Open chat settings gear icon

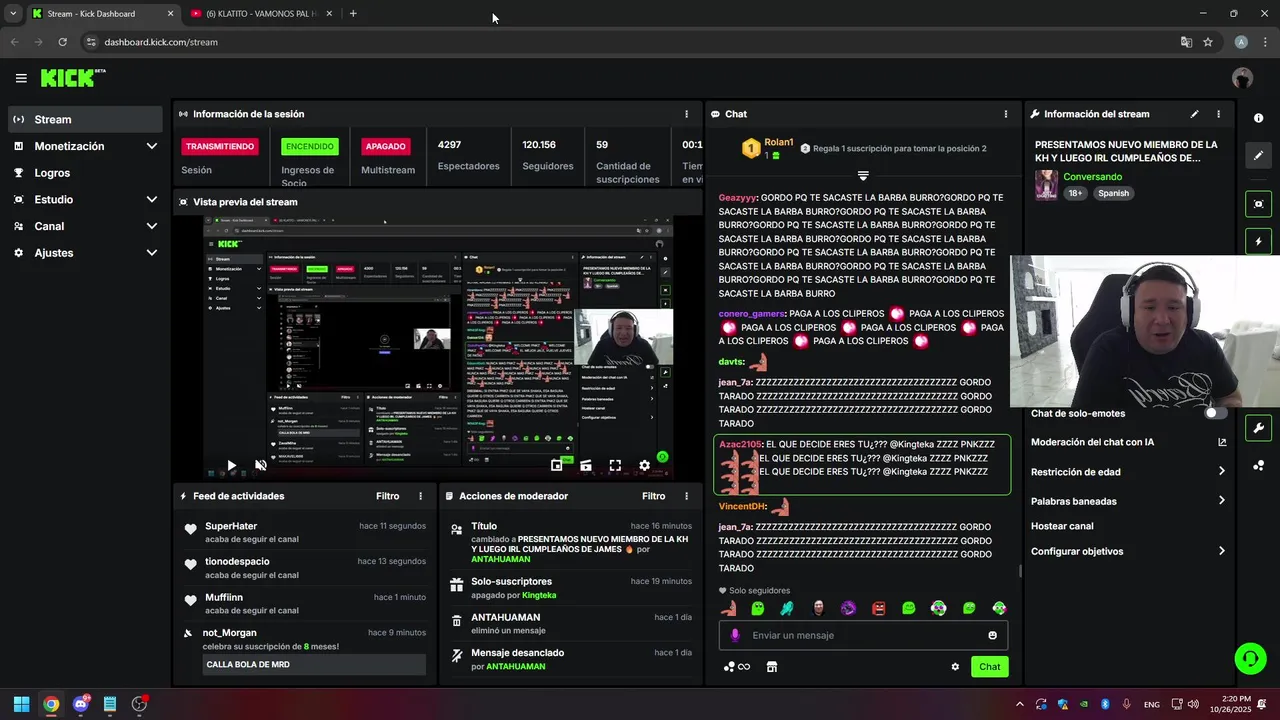955,667
